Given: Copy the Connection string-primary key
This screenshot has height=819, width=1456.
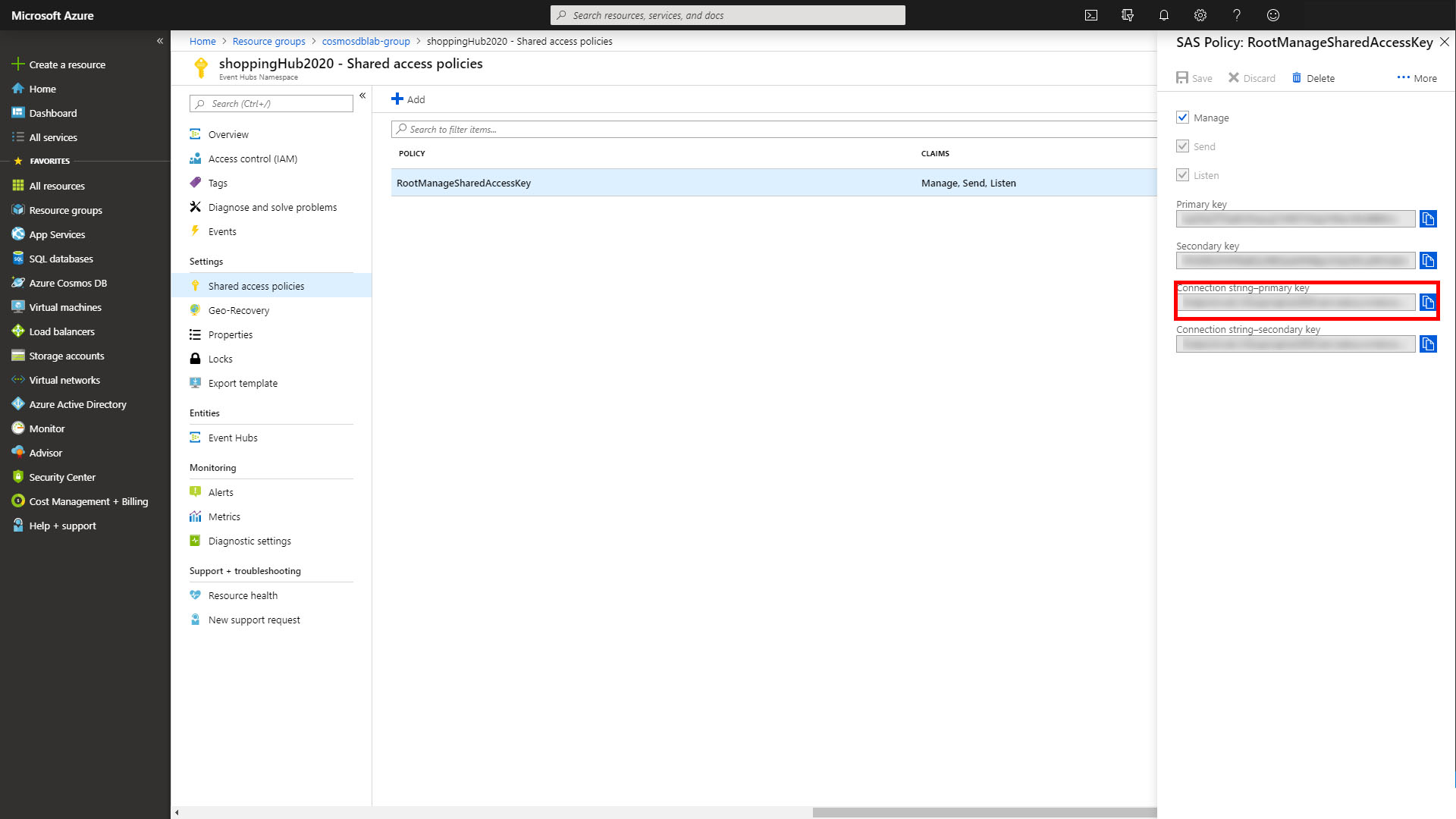Looking at the screenshot, I should pos(1428,303).
